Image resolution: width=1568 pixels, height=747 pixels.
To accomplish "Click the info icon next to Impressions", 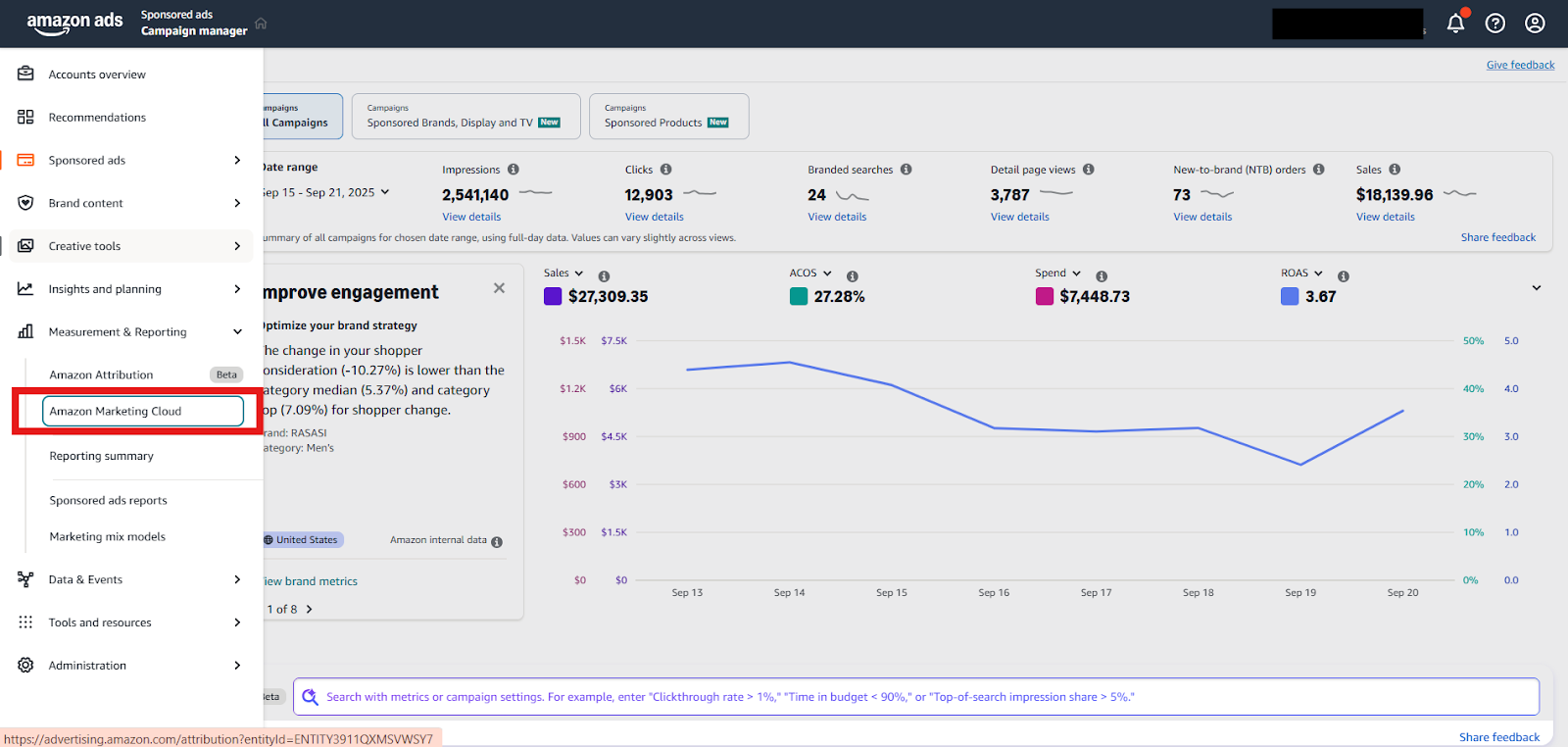I will pyautogui.click(x=514, y=170).
